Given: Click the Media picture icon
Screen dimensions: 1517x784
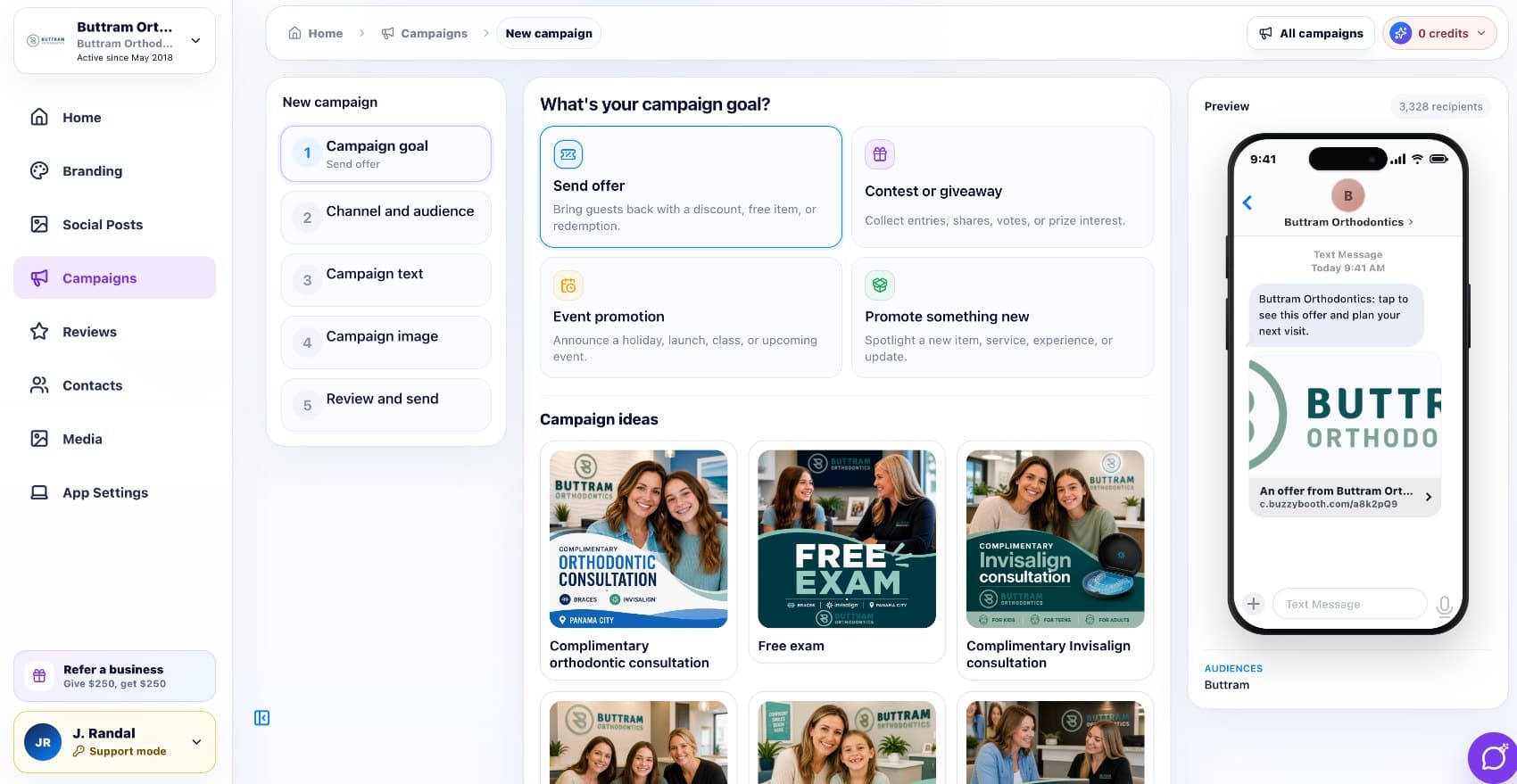Looking at the screenshot, I should pos(39,438).
